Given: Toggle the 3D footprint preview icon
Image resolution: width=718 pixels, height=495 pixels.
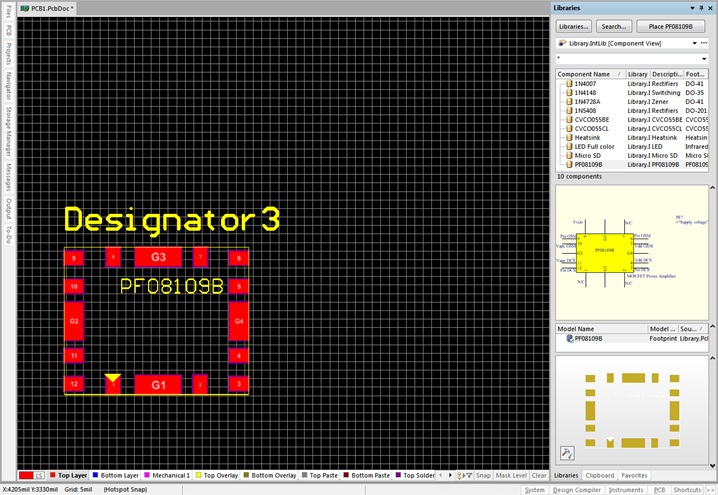Looking at the screenshot, I should tap(567, 453).
